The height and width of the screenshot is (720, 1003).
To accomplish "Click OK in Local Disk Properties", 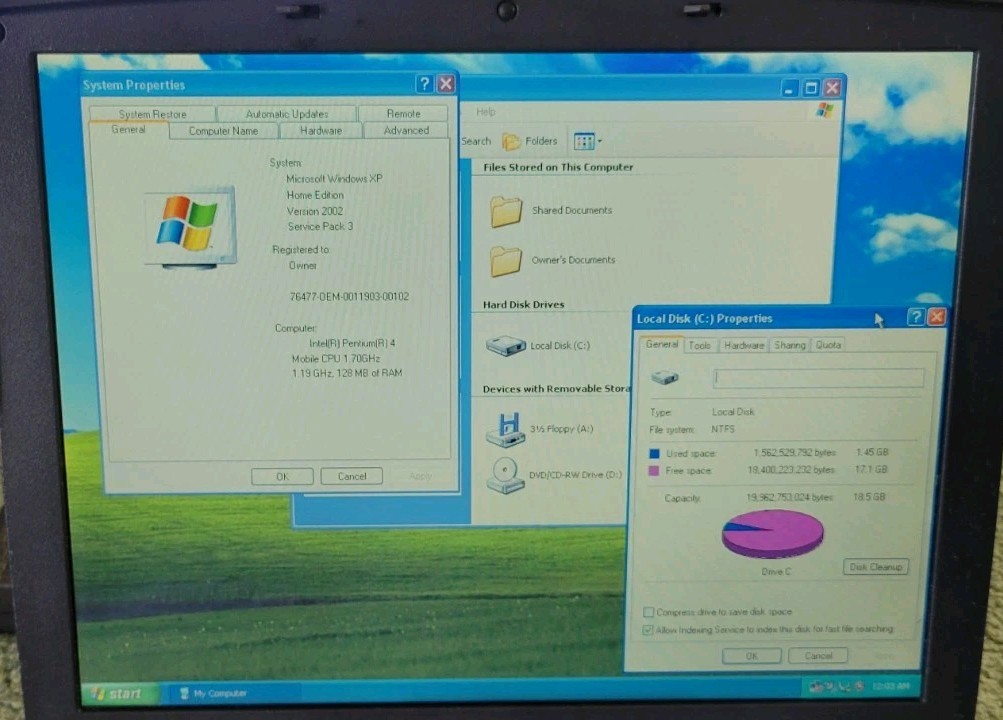I will 752,656.
